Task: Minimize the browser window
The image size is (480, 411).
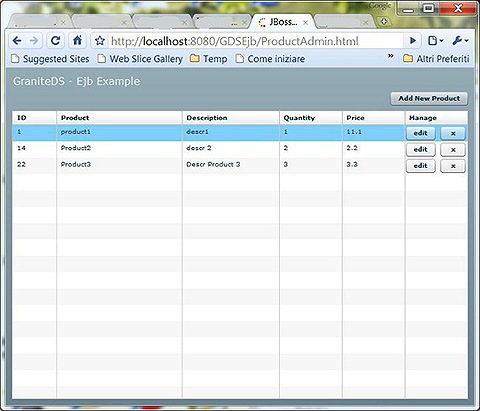Action: click(408, 8)
